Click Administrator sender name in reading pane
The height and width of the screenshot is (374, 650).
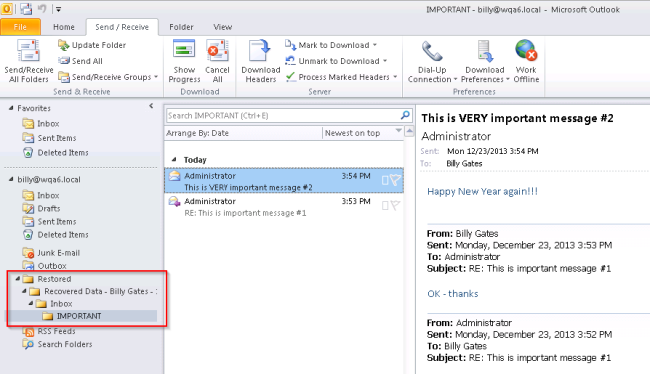pyautogui.click(x=456, y=136)
